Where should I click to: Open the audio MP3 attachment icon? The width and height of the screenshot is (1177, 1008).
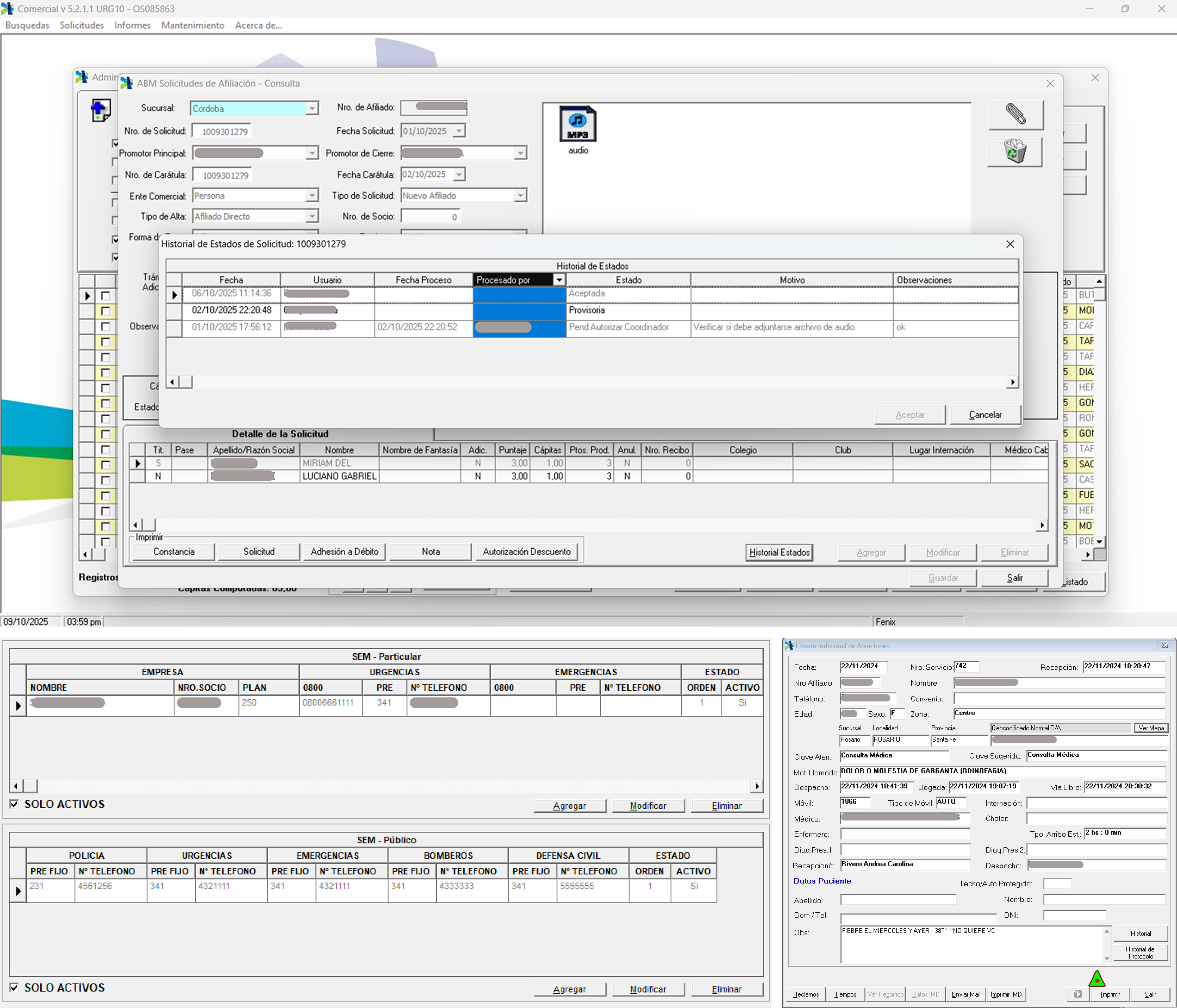click(578, 124)
